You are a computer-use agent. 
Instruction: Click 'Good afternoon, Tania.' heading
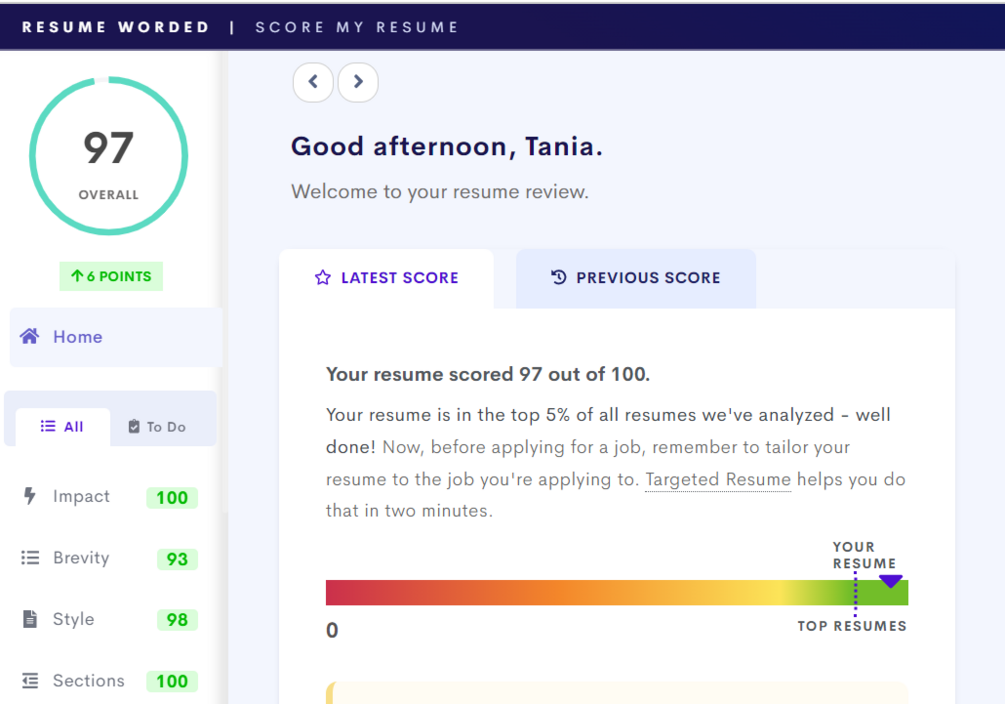point(447,147)
